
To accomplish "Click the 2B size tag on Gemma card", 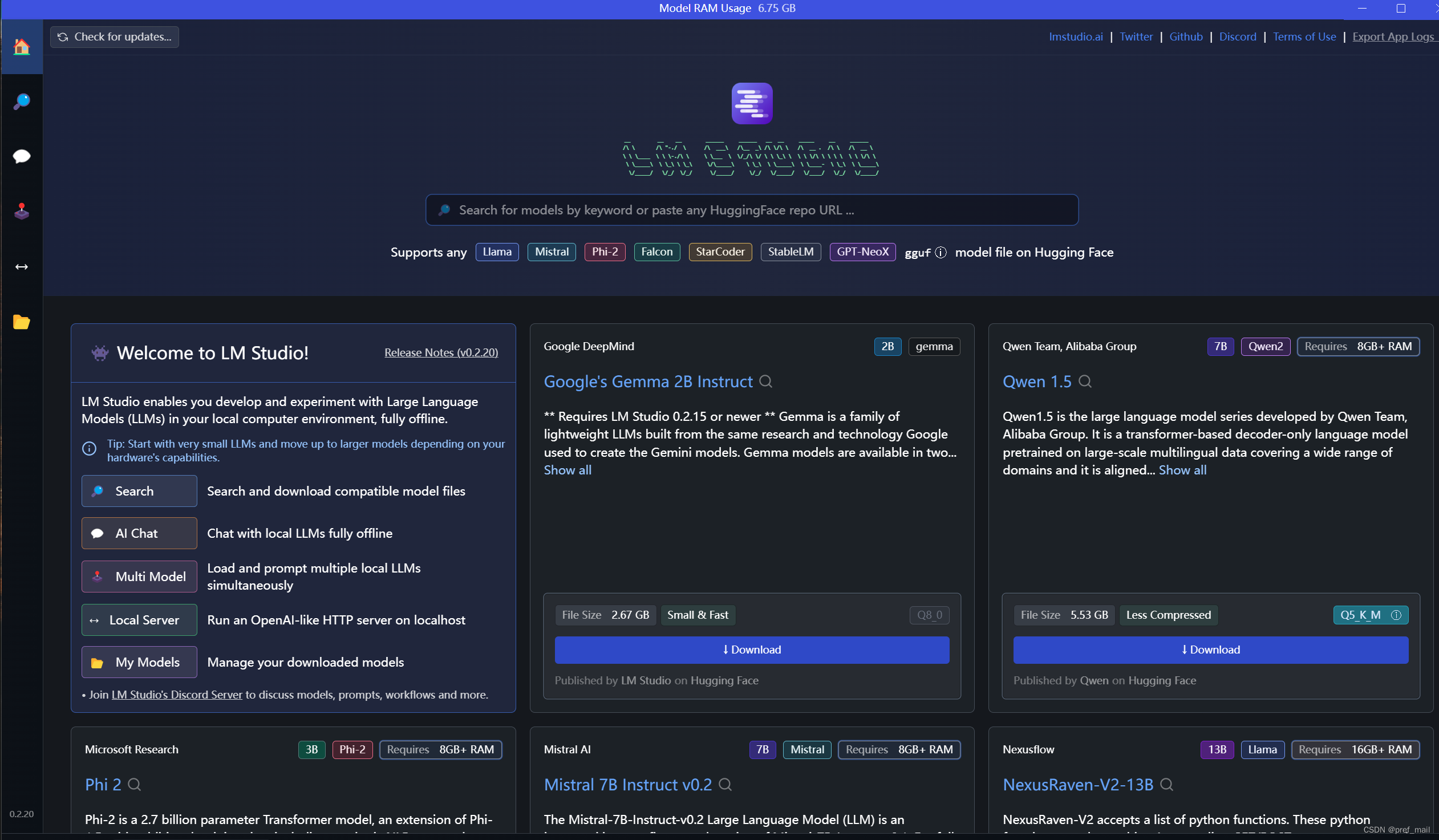I will [887, 347].
